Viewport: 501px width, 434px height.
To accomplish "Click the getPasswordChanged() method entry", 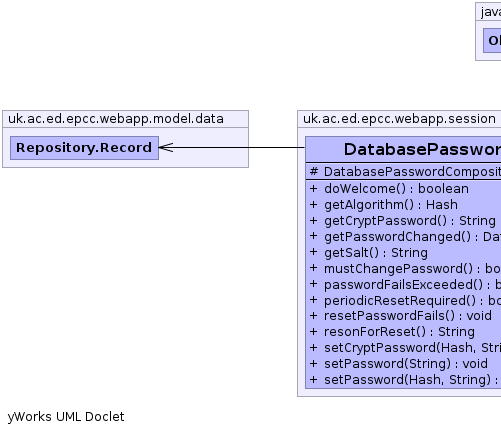I will point(405,237).
